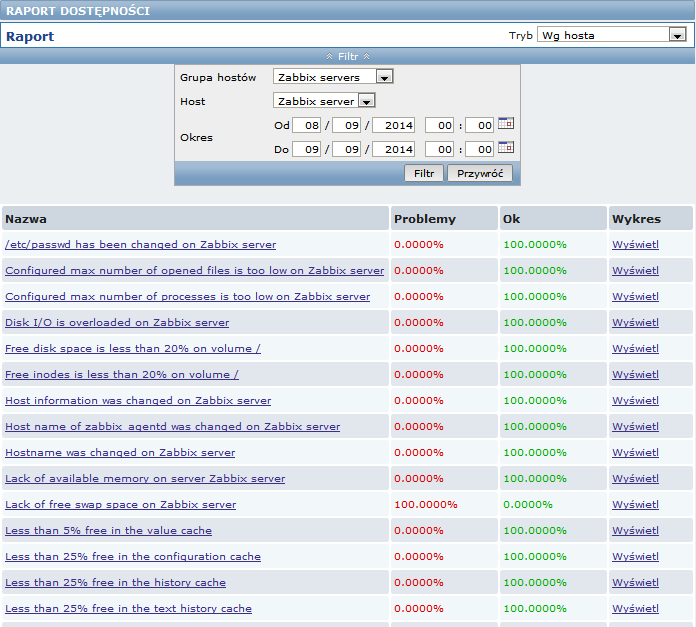696x627 pixels.
Task: Collapse the Filtr bar
Action: pos(348,56)
